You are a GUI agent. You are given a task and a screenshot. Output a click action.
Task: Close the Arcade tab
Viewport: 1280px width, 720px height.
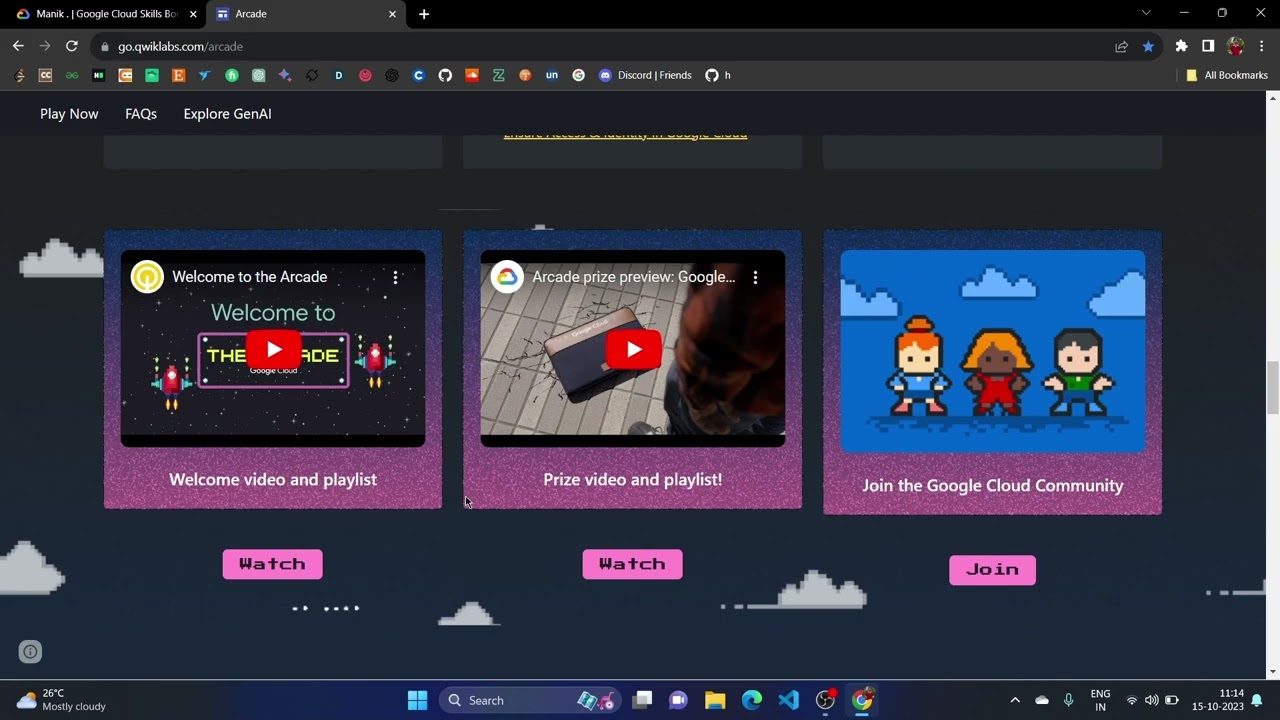392,14
